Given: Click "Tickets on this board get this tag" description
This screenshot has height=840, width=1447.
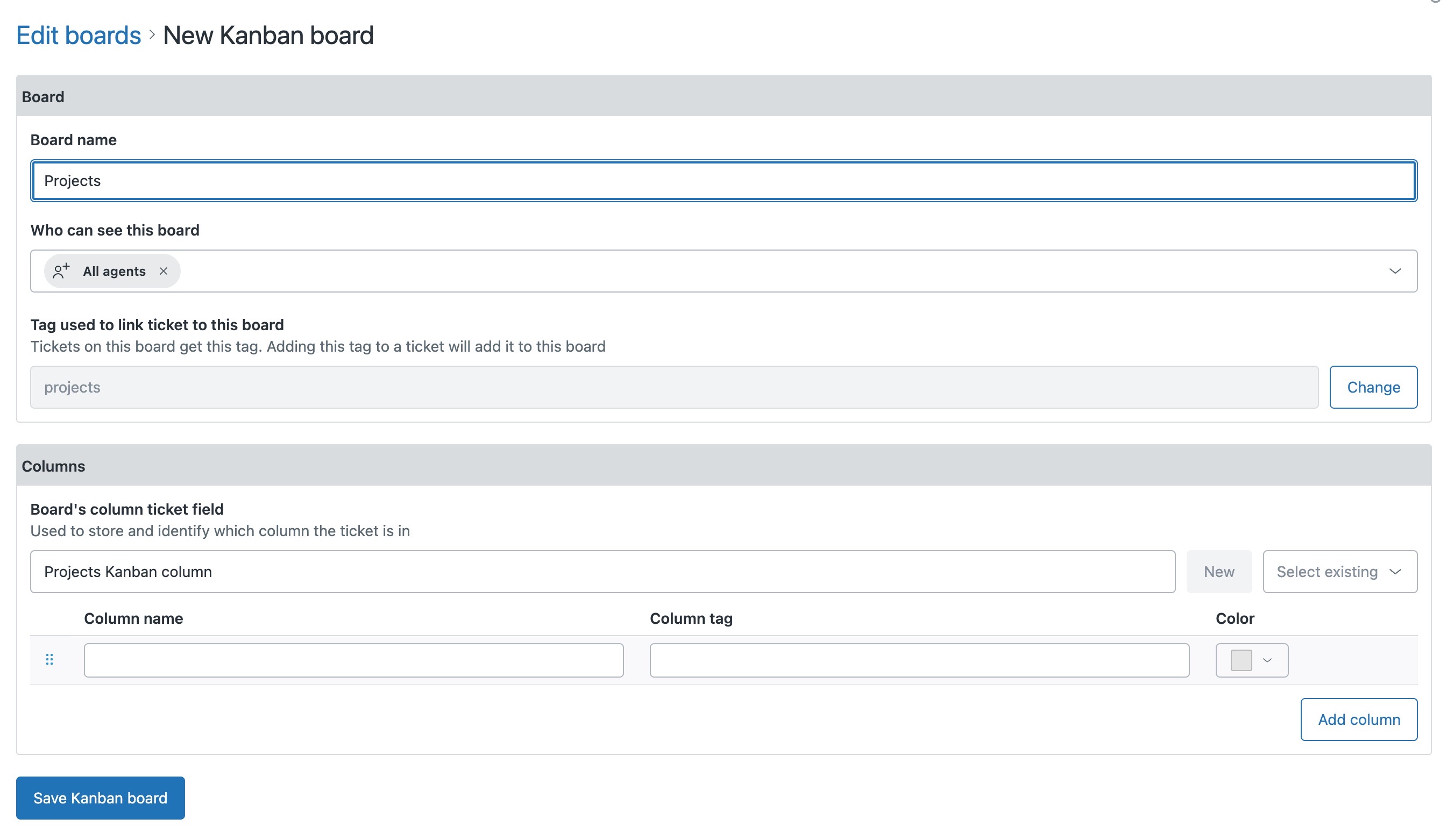Looking at the screenshot, I should click(317, 347).
